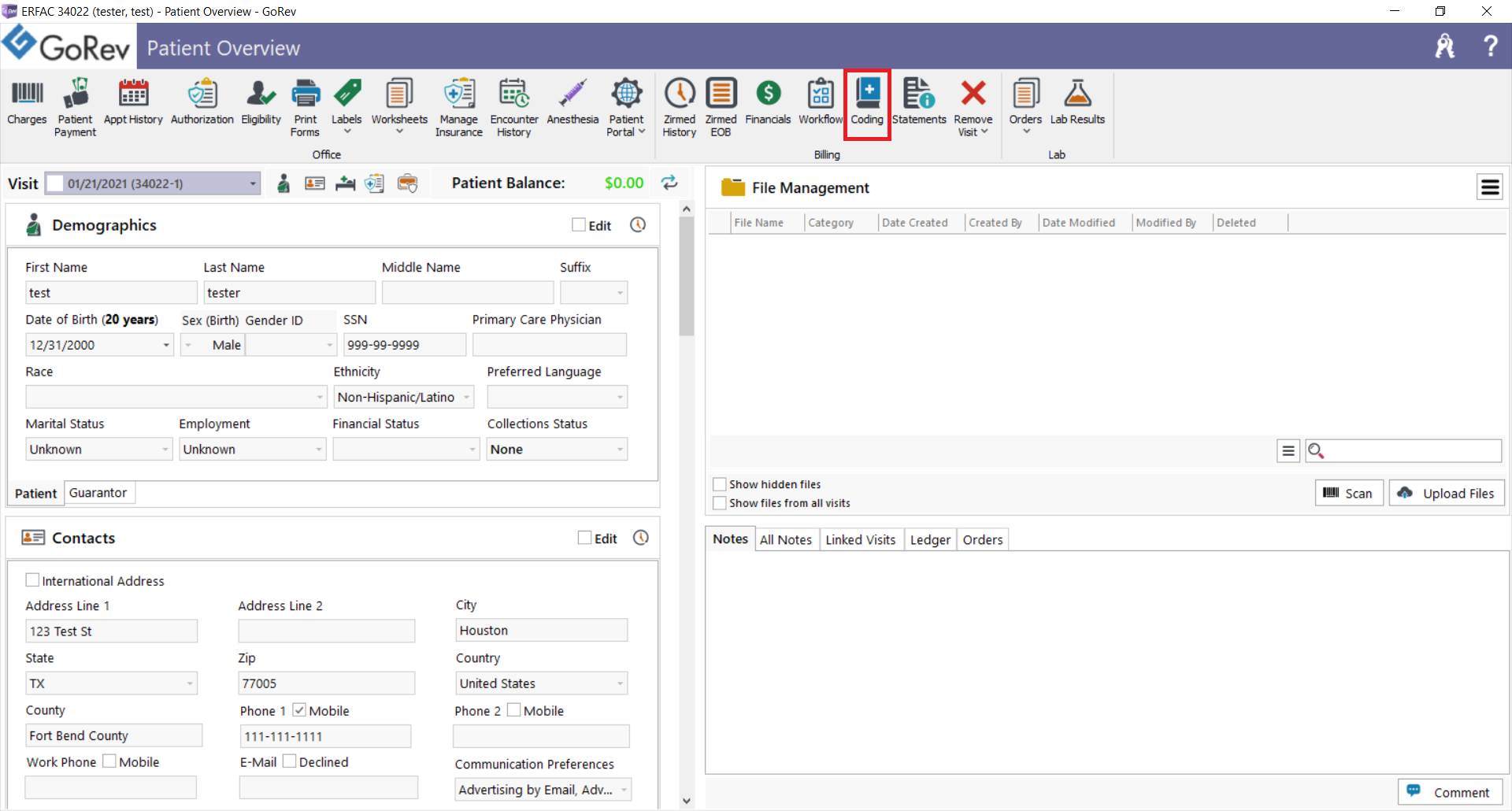Open File Management hamburger menu
1512x811 pixels.
tap(1489, 187)
